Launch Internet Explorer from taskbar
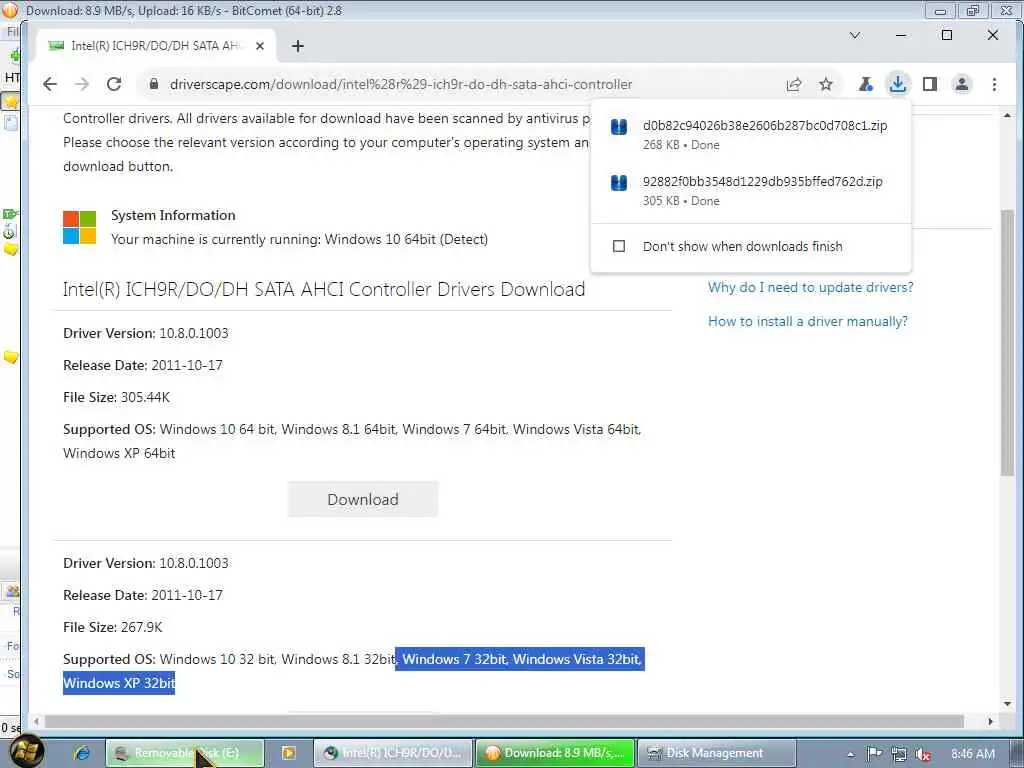The image size is (1024, 768). tap(82, 753)
